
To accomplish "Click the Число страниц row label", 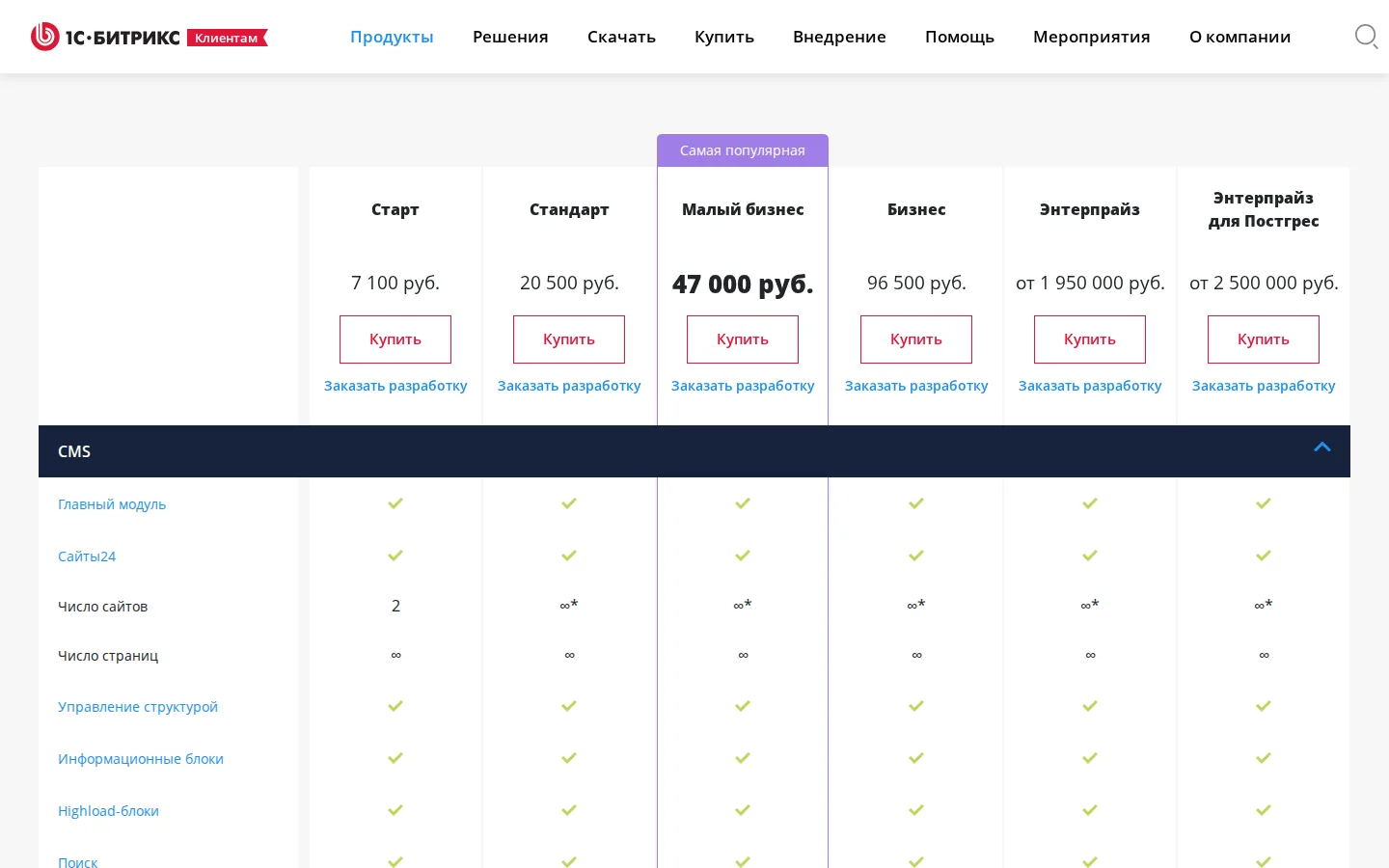I will click(x=108, y=656).
